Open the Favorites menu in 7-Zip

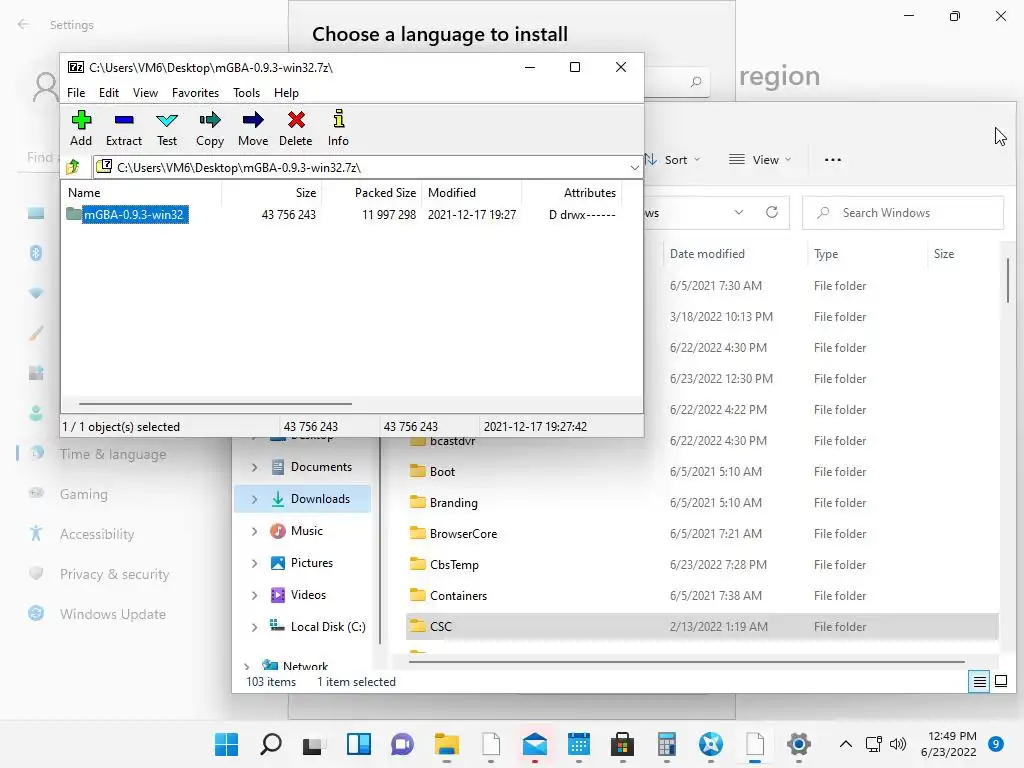[x=195, y=93]
